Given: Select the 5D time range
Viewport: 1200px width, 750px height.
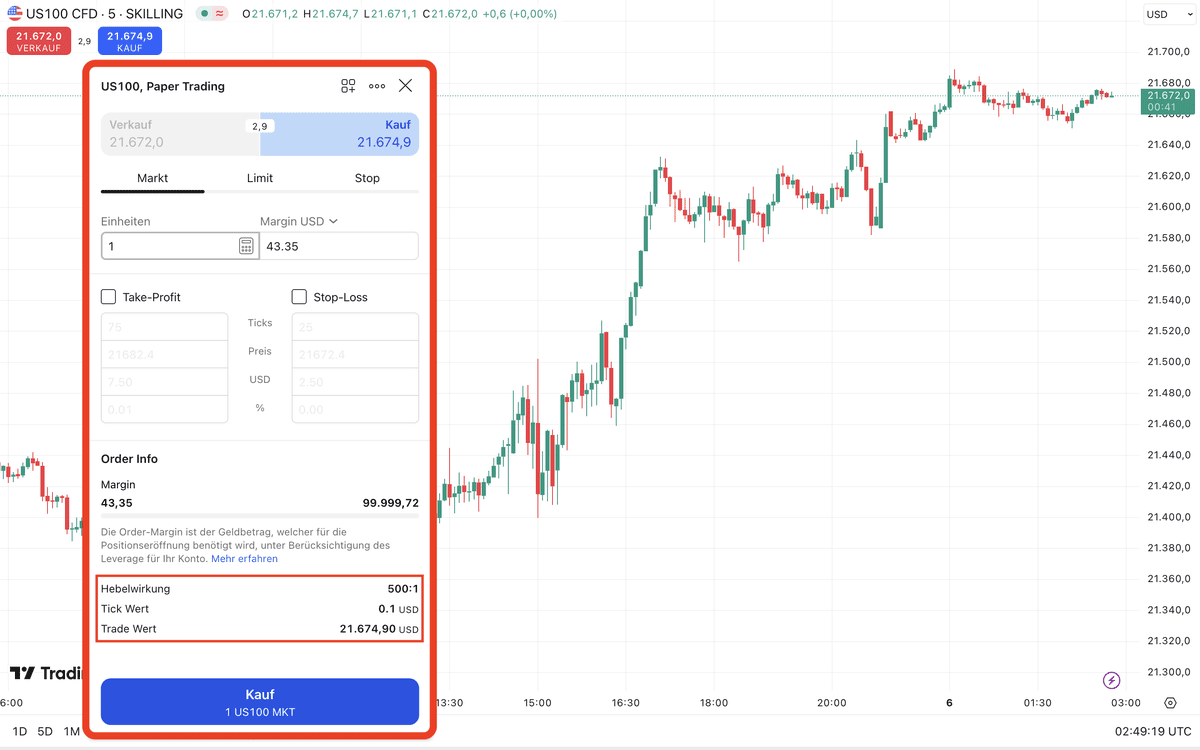Looking at the screenshot, I should click(x=45, y=731).
